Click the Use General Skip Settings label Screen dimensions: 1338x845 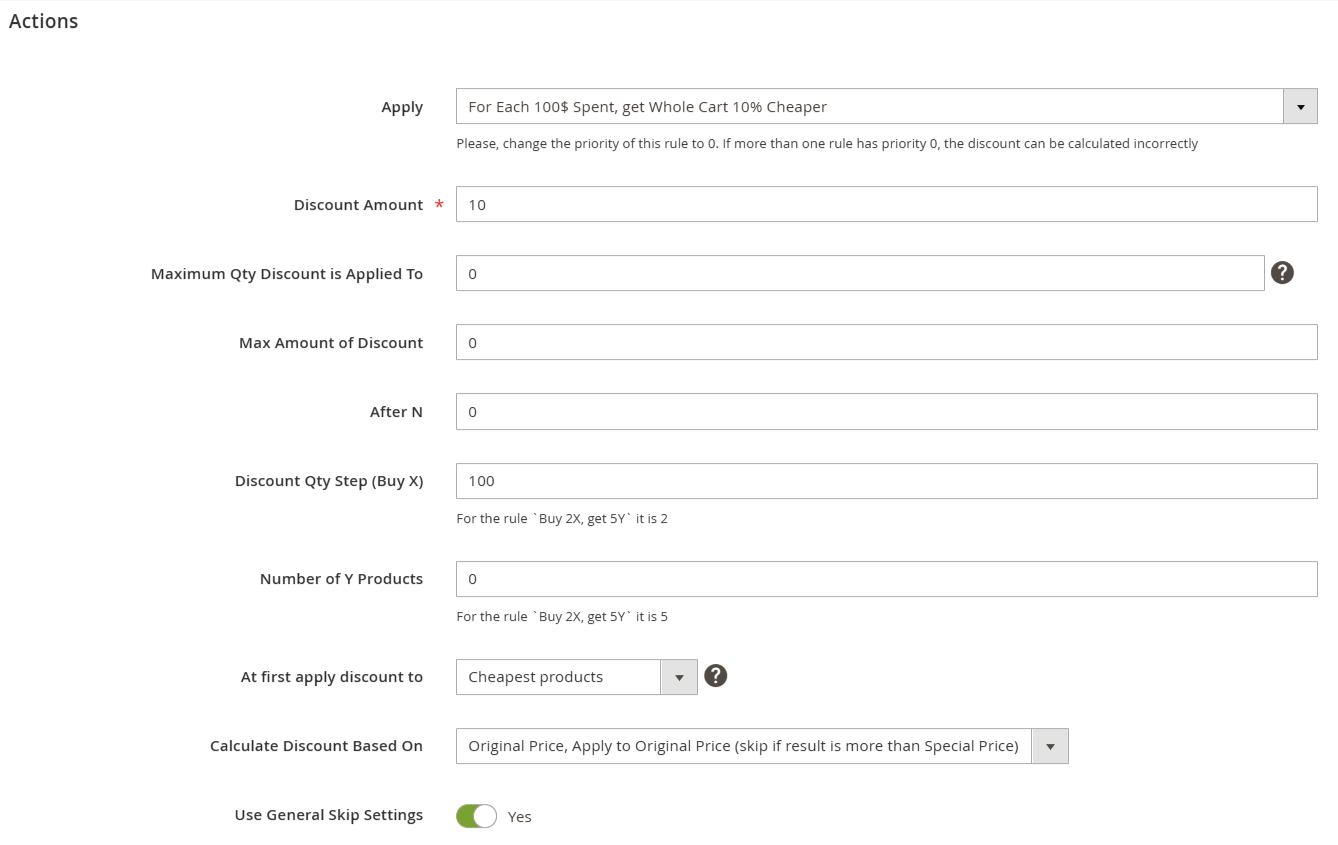coord(329,815)
